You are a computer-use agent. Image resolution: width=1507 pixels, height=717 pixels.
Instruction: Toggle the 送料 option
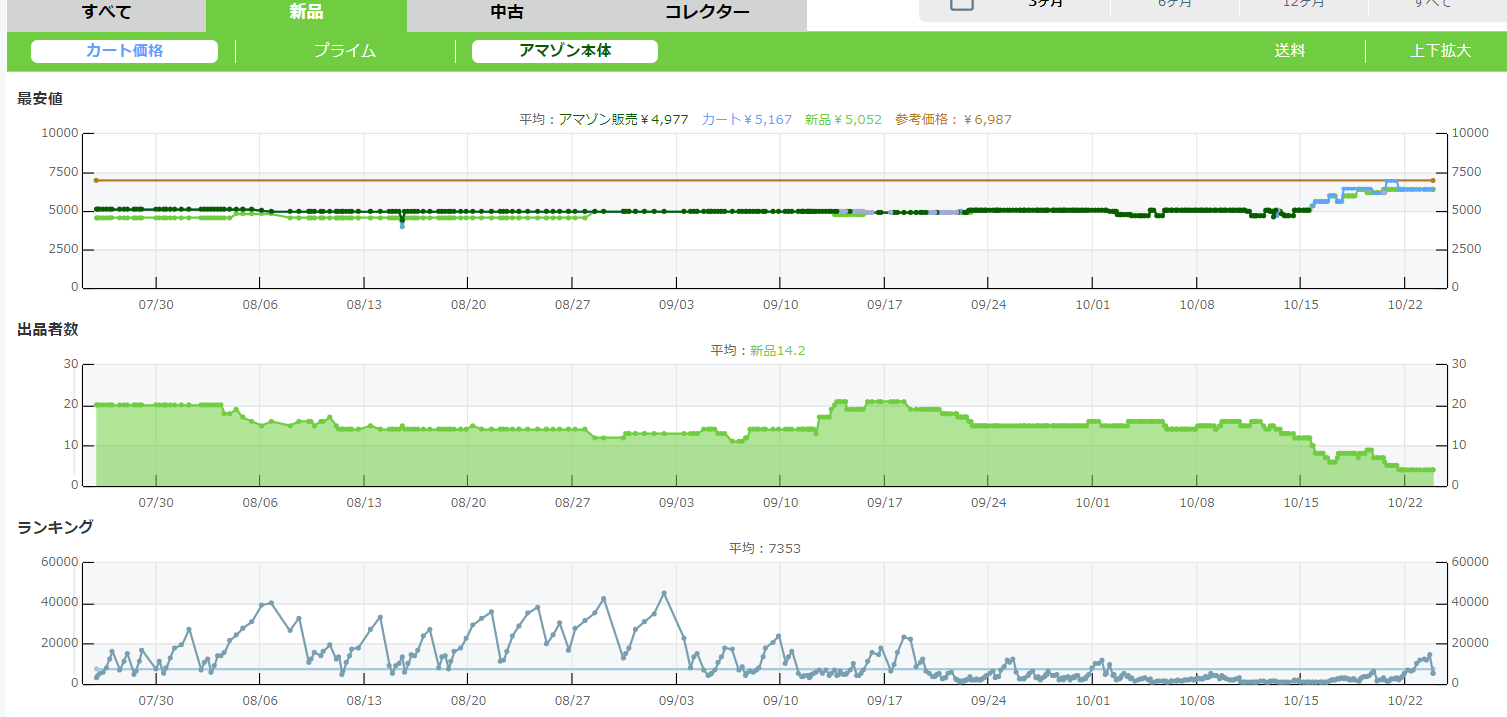pyautogui.click(x=1289, y=51)
